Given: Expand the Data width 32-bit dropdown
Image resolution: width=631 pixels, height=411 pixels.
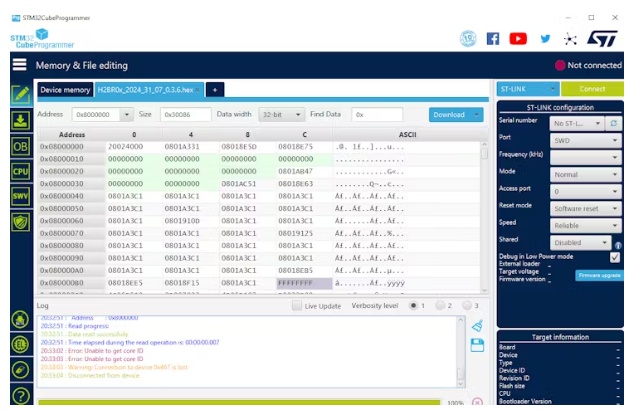Looking at the screenshot, I should coord(283,115).
